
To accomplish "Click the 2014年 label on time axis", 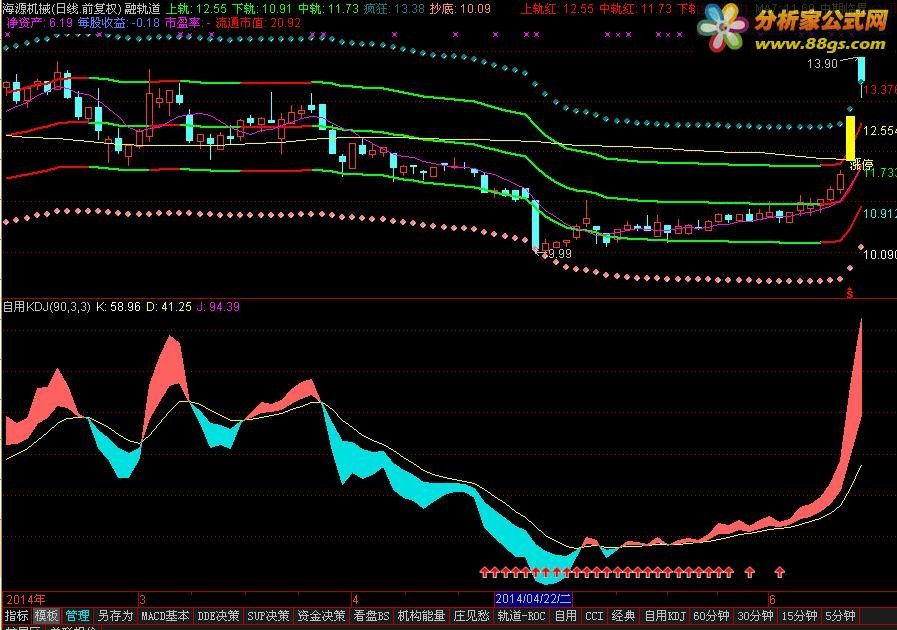I will (25, 599).
